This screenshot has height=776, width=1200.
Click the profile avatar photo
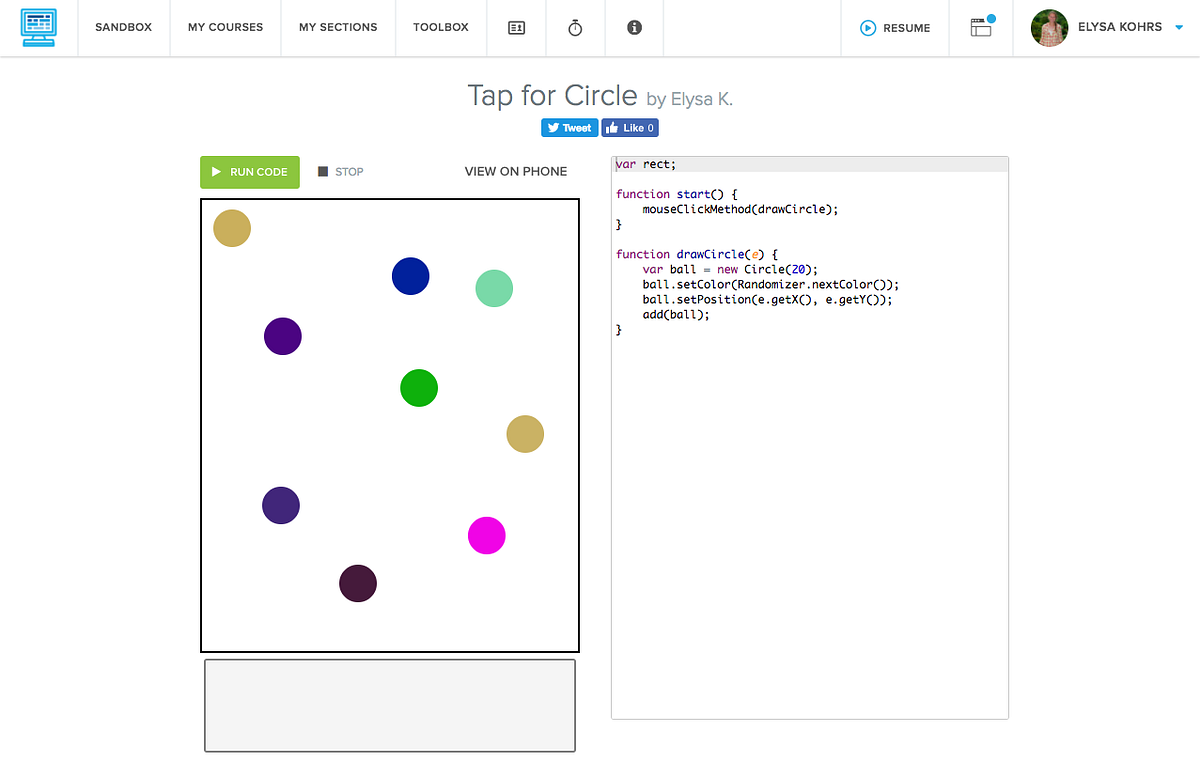point(1049,28)
